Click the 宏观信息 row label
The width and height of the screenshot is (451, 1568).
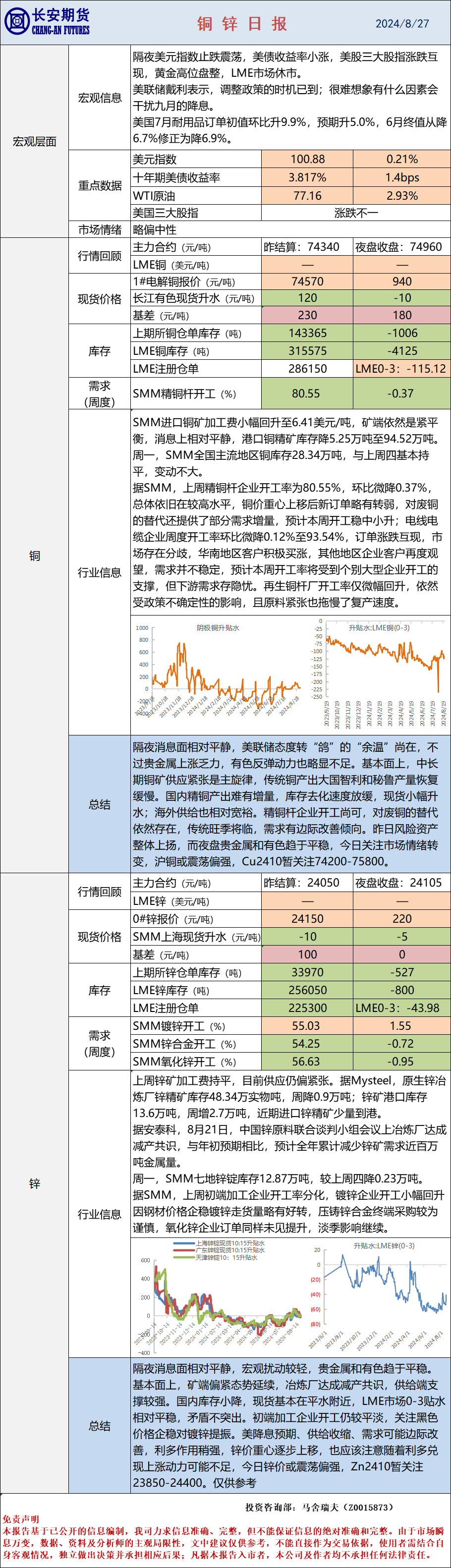[100, 98]
